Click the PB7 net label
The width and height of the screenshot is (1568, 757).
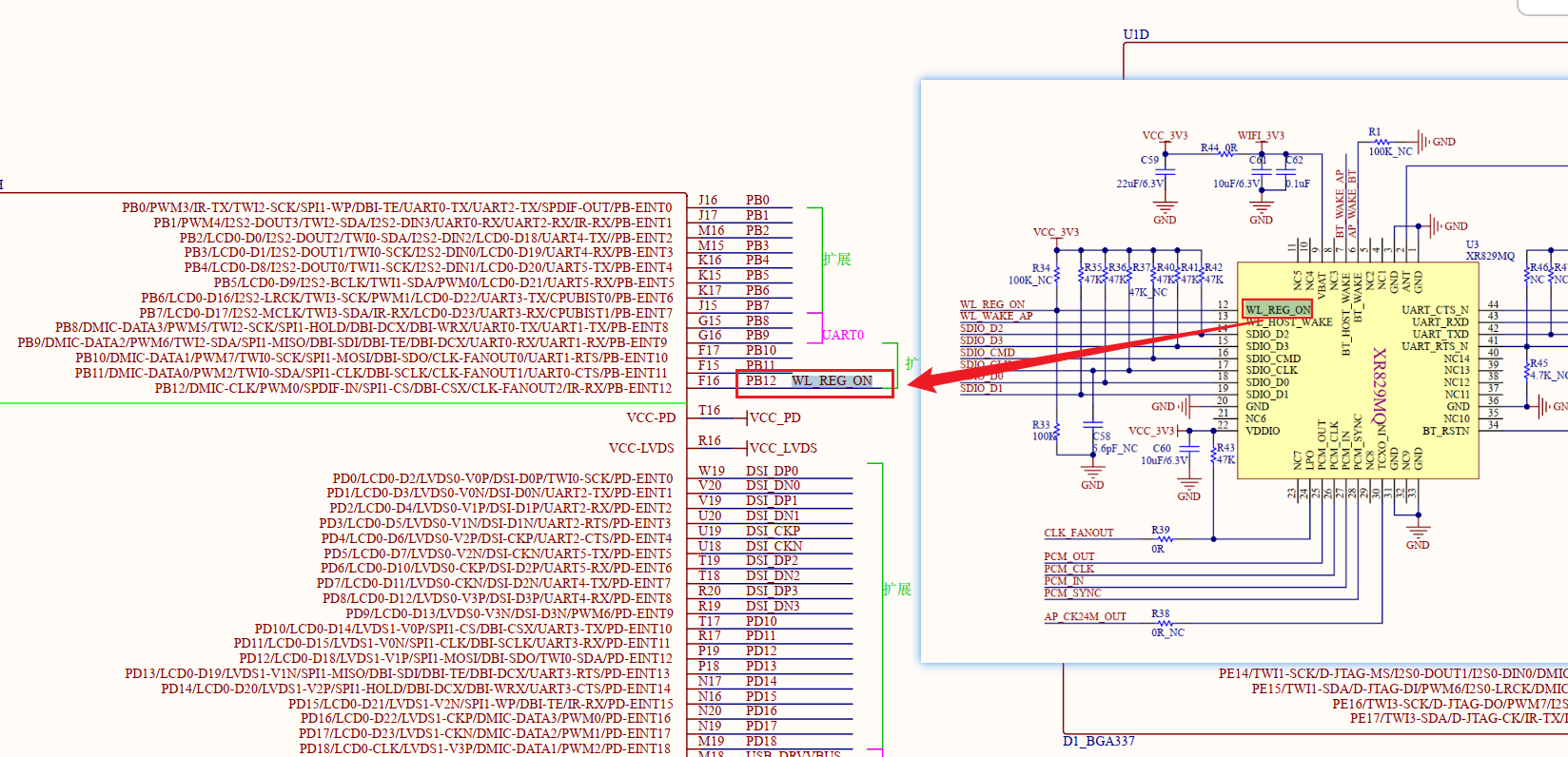coord(757,305)
